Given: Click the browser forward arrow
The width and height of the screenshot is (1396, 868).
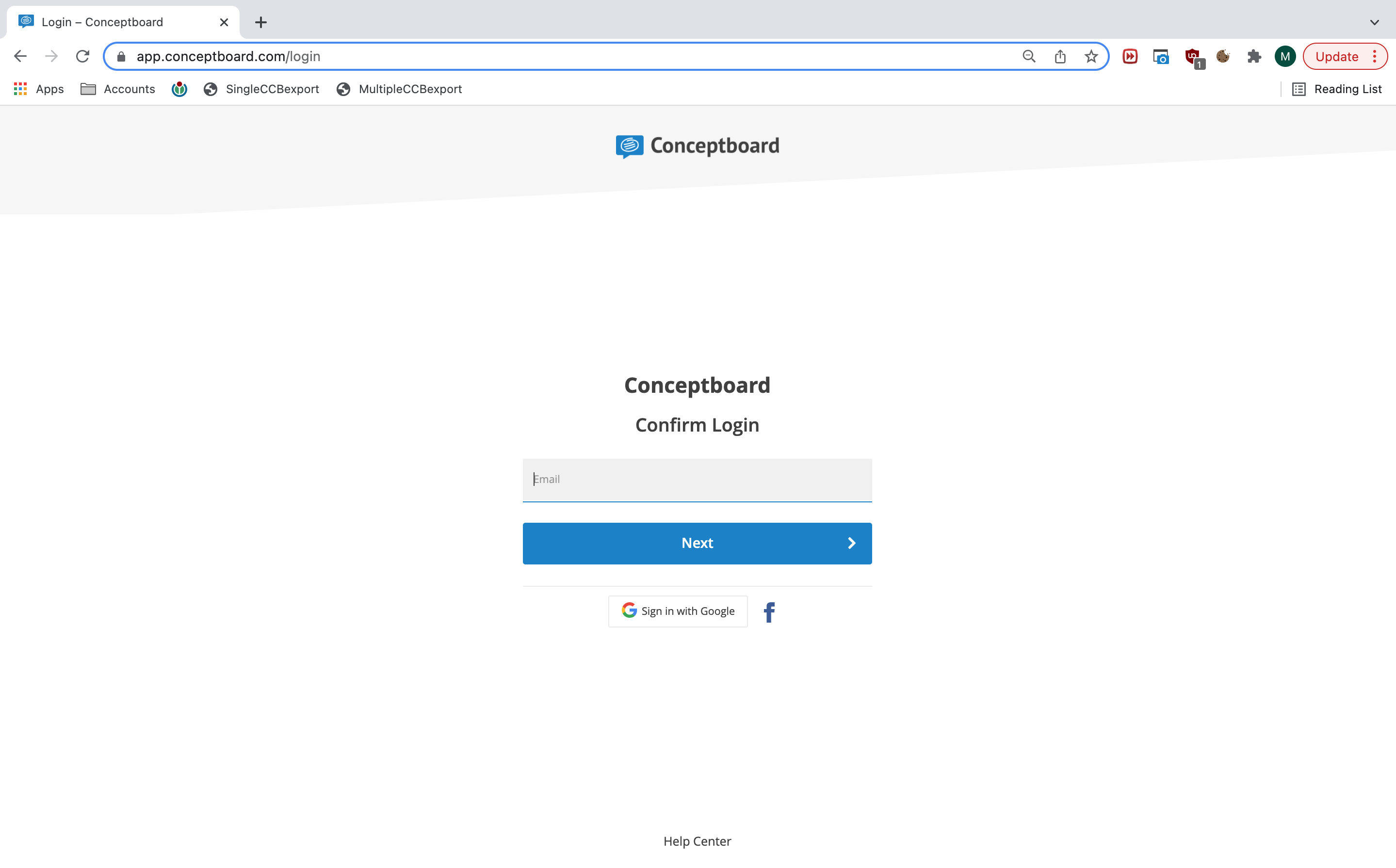Looking at the screenshot, I should [x=52, y=56].
